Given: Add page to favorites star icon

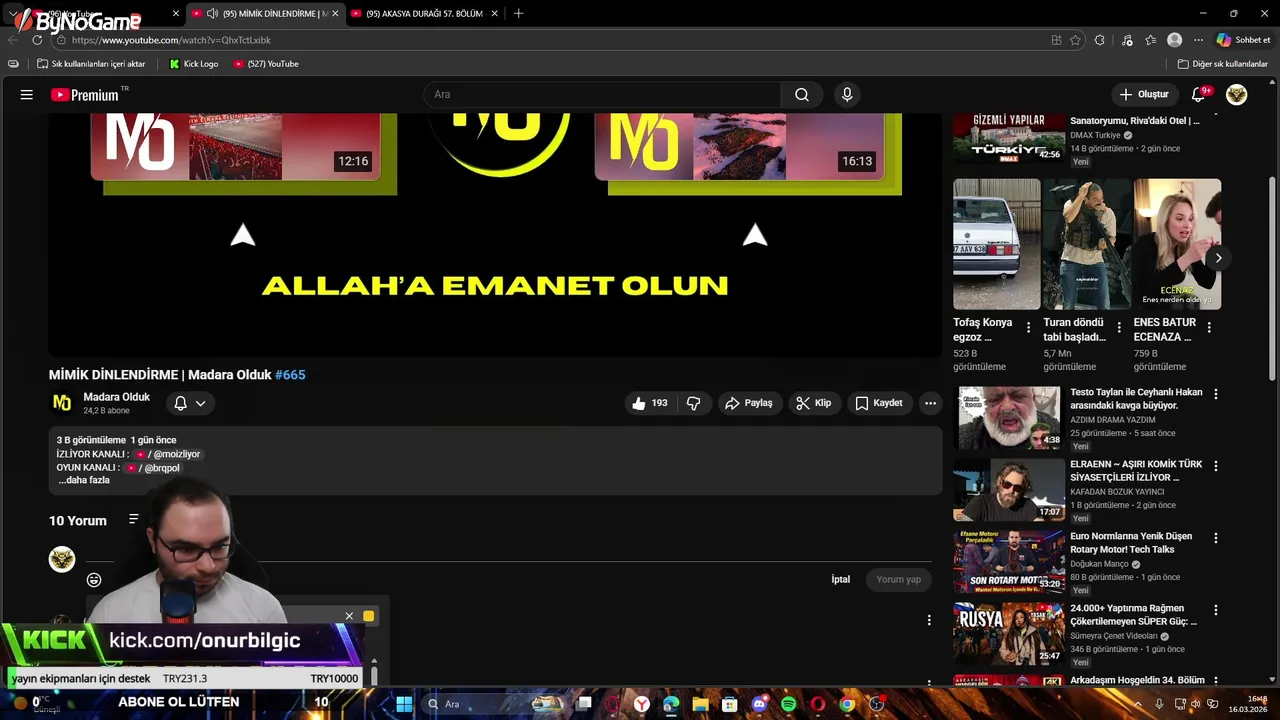Looking at the screenshot, I should (x=1075, y=40).
